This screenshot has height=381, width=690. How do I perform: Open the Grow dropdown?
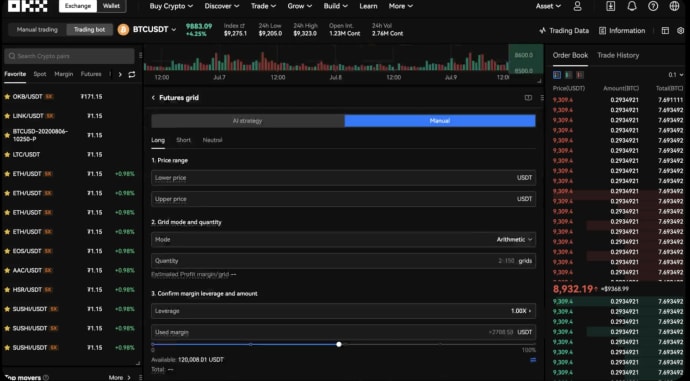click(x=299, y=6)
